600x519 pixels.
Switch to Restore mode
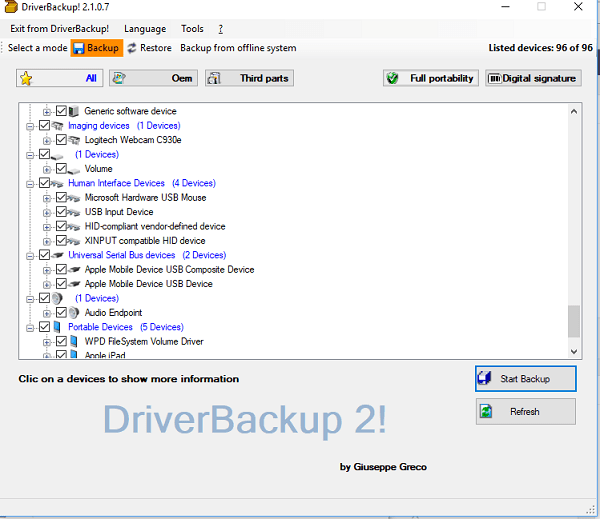pyautogui.click(x=150, y=48)
